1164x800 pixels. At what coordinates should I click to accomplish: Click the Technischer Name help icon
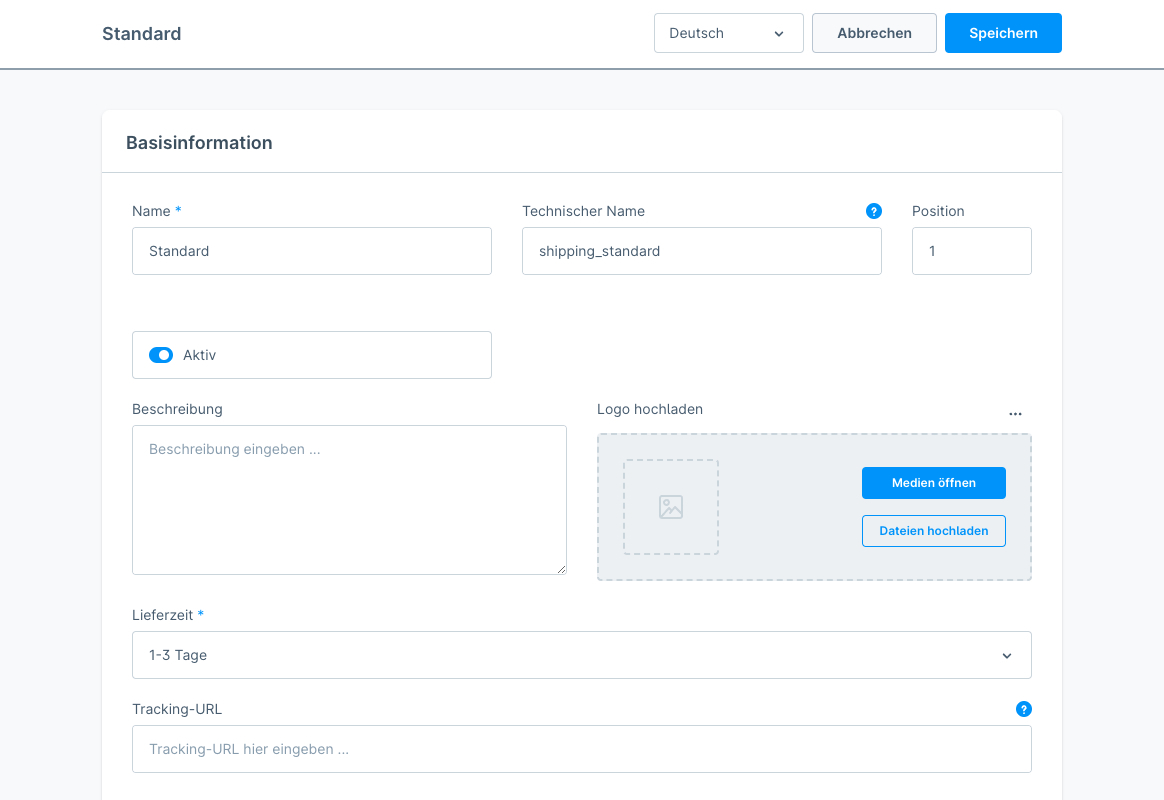pyautogui.click(x=874, y=211)
